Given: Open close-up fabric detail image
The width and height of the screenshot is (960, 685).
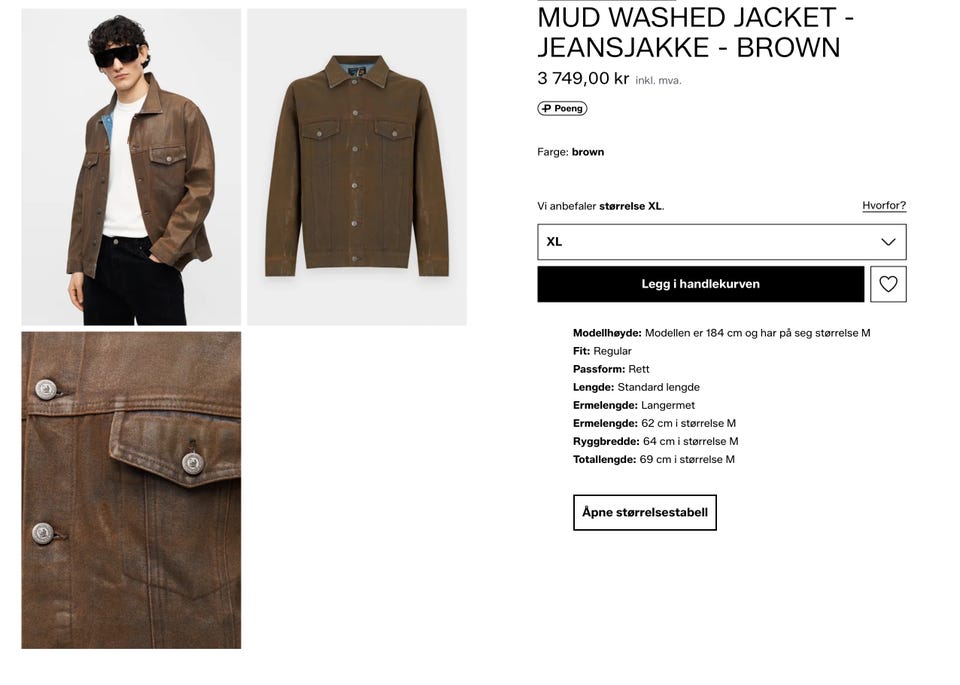Looking at the screenshot, I should coord(131,490).
